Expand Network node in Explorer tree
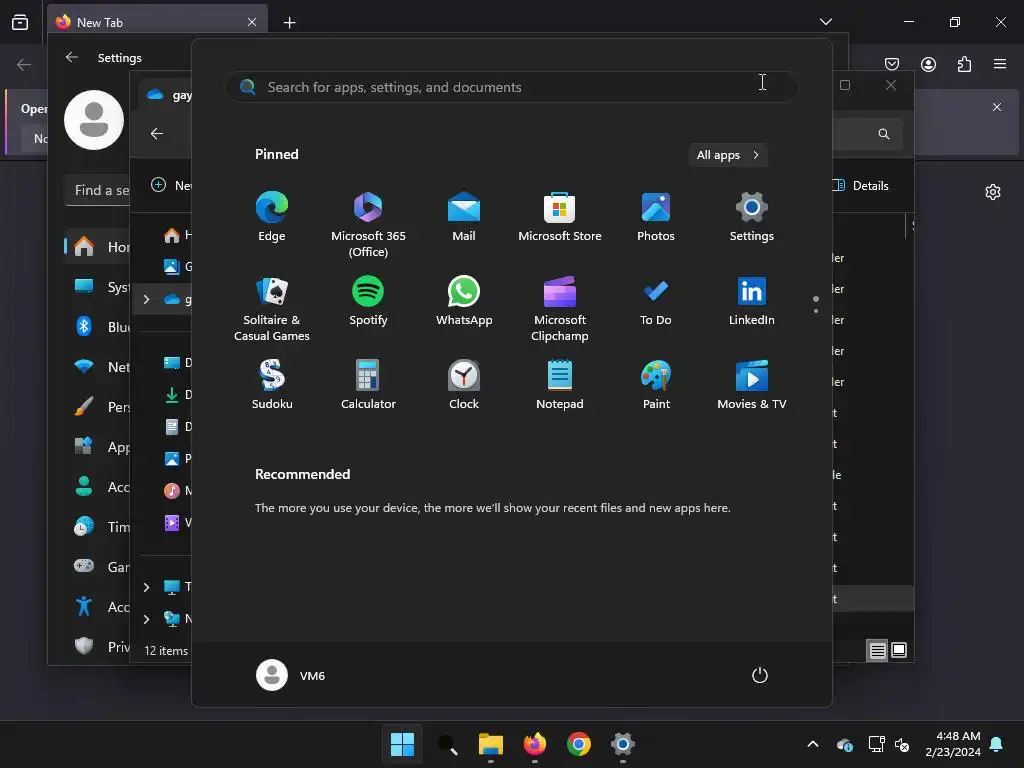Screen dimensions: 1024x768 [146, 618]
